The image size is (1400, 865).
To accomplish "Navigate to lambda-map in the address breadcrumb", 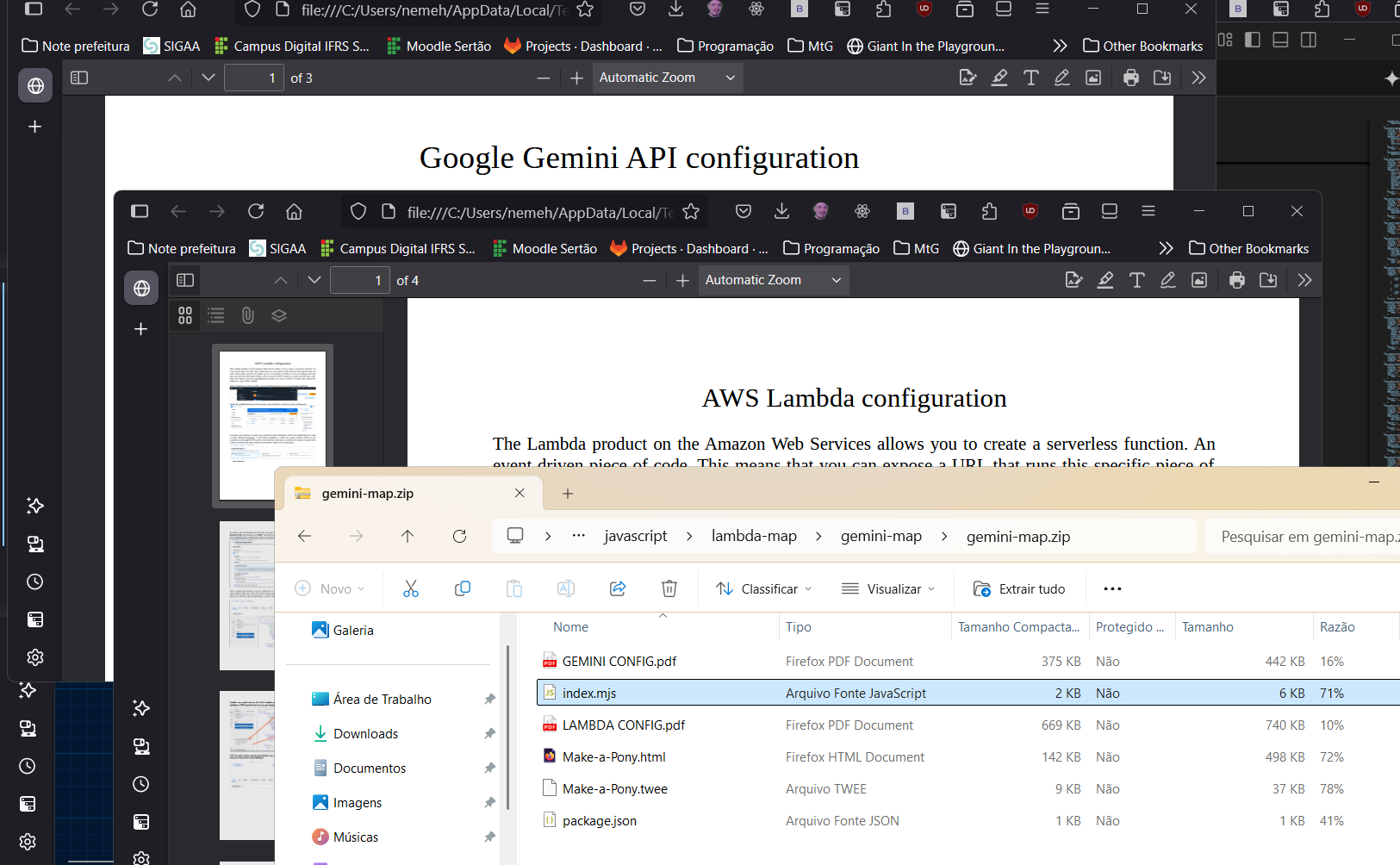I will (x=754, y=536).
